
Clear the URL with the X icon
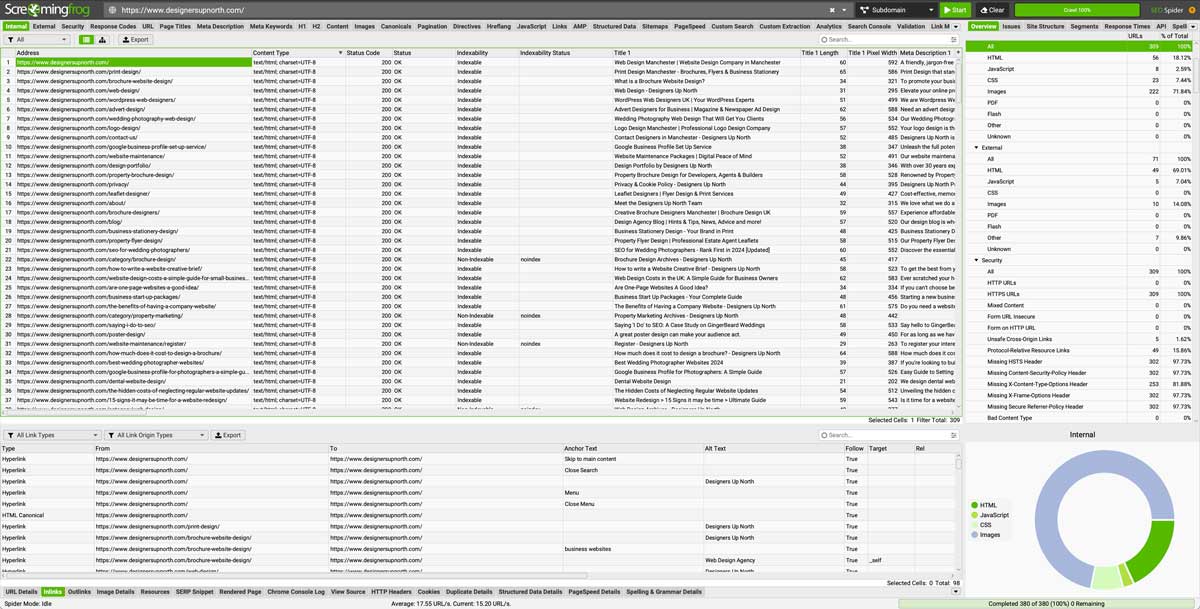(x=832, y=10)
